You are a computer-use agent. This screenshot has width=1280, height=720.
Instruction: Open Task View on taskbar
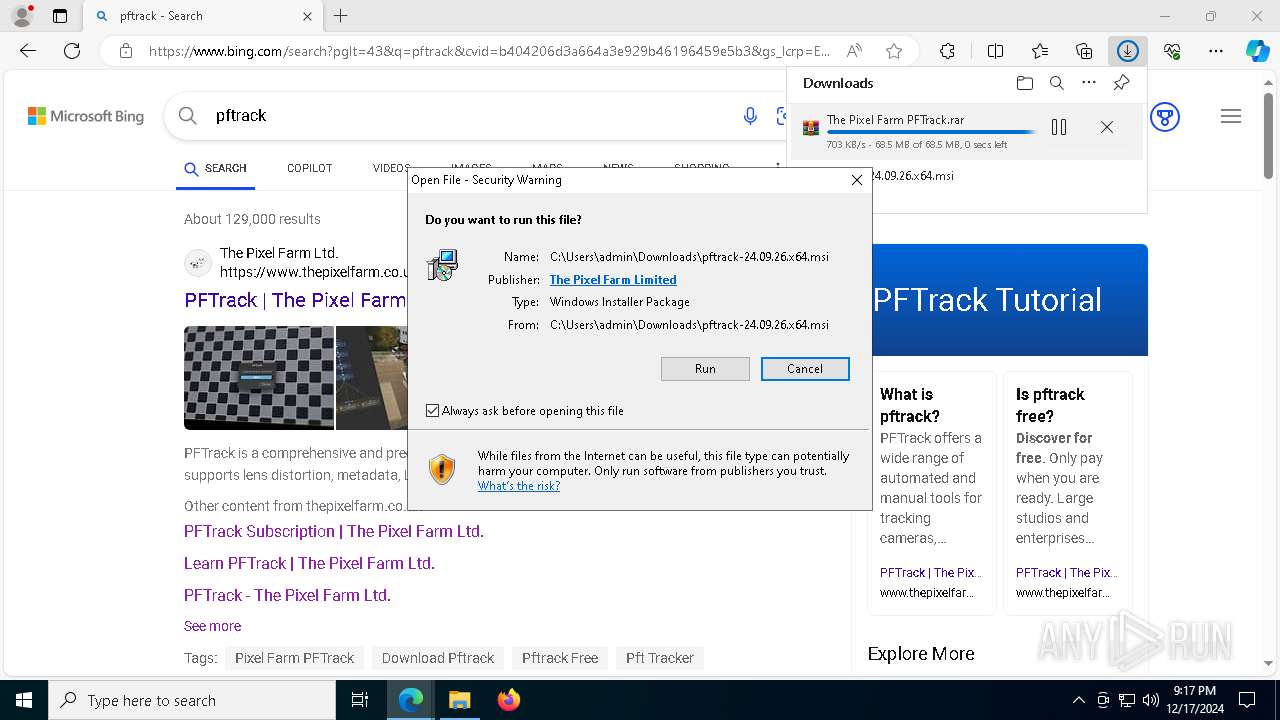point(360,700)
